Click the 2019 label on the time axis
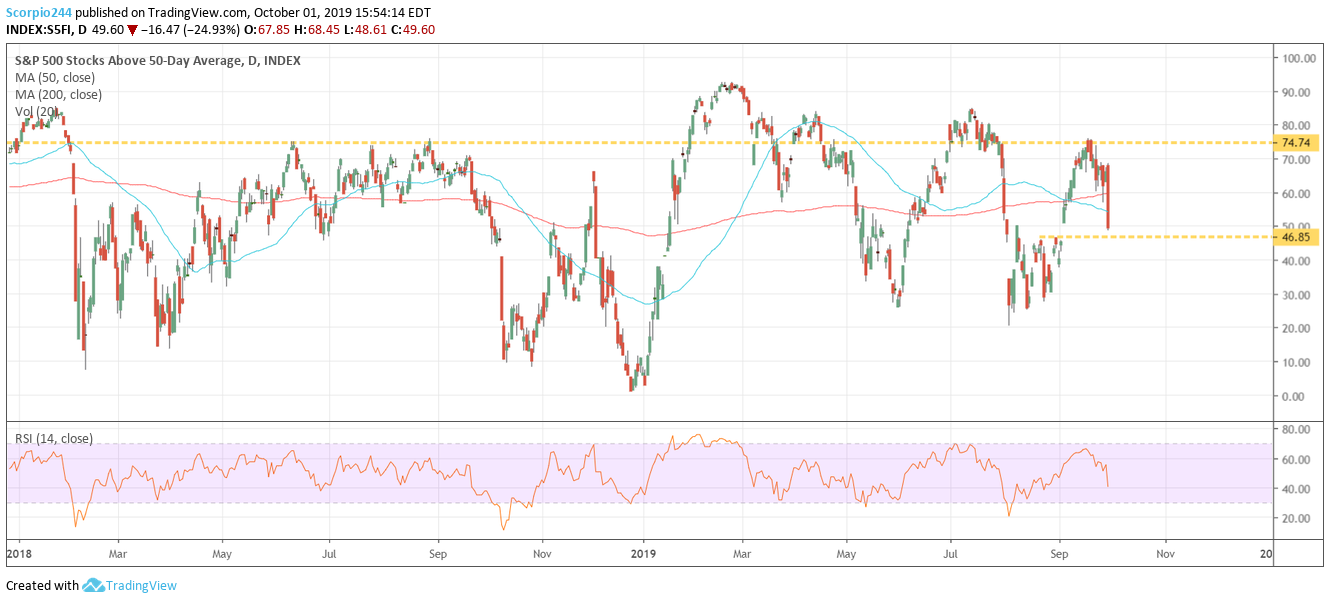The width and height of the screenshot is (1330, 603). 644,552
